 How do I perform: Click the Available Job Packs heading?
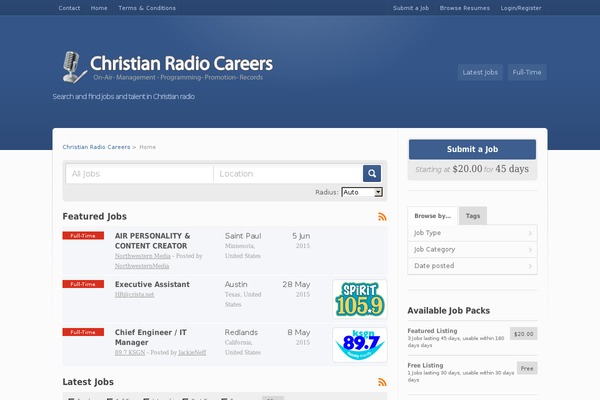pyautogui.click(x=448, y=310)
